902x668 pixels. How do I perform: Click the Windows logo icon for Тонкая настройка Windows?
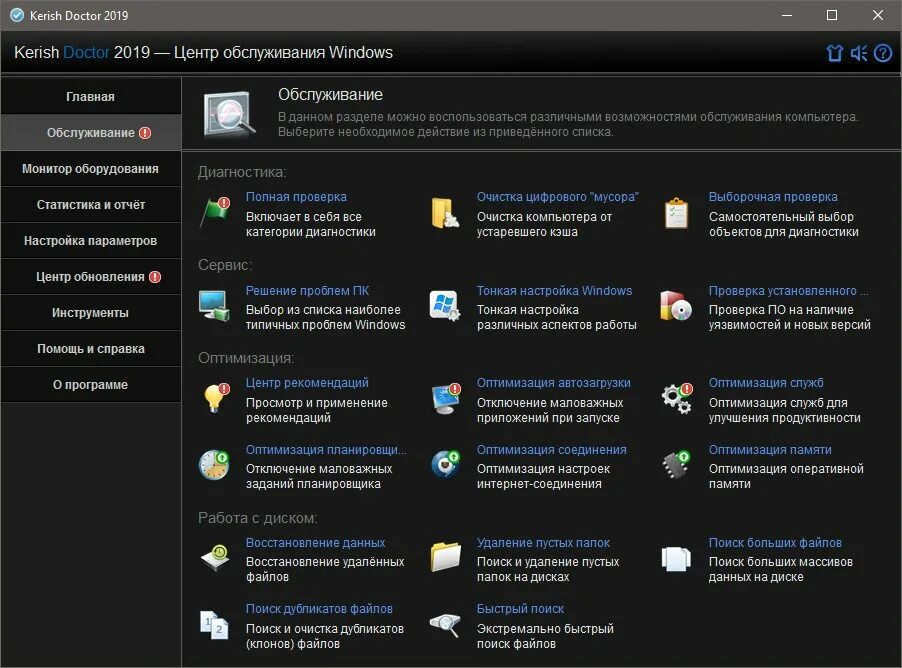pyautogui.click(x=445, y=305)
